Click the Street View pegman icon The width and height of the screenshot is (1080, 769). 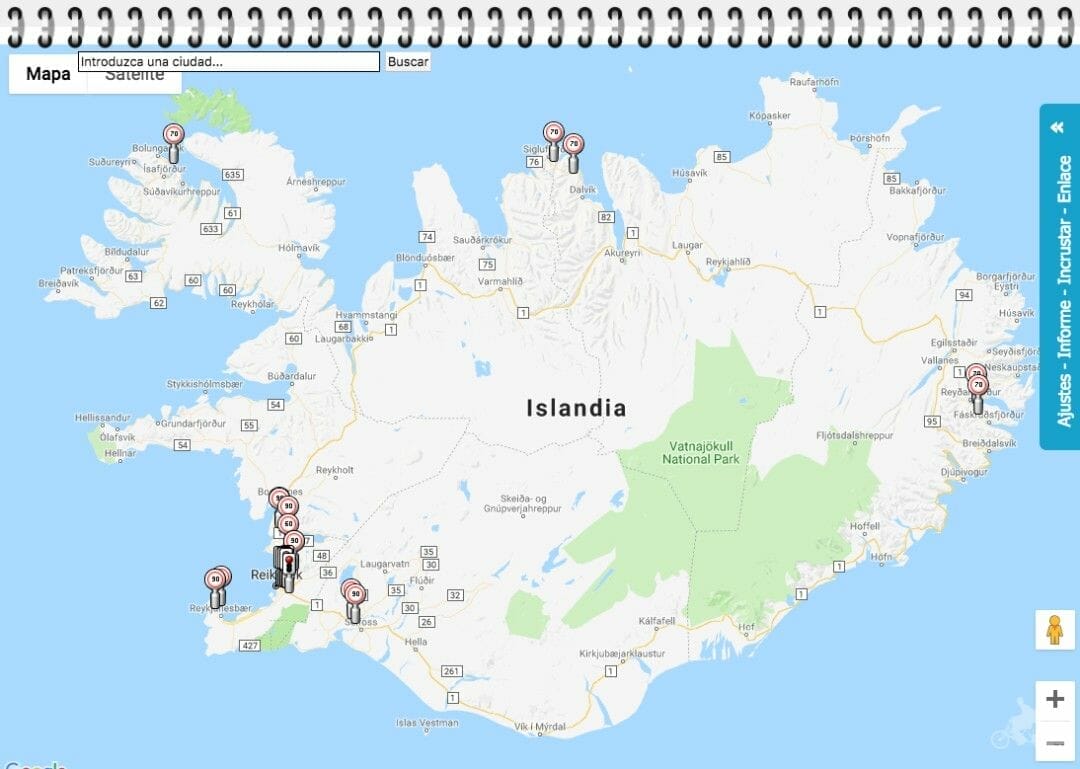[x=1055, y=629]
